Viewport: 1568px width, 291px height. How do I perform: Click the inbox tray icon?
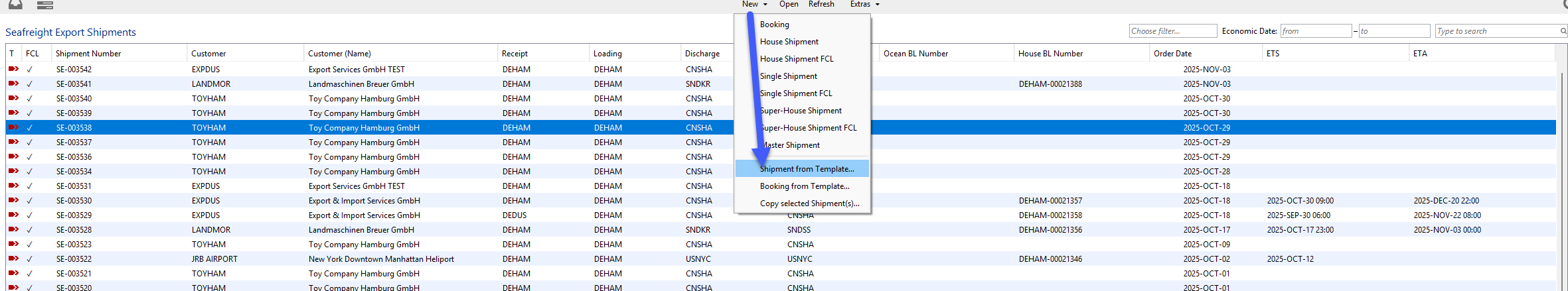point(15,5)
